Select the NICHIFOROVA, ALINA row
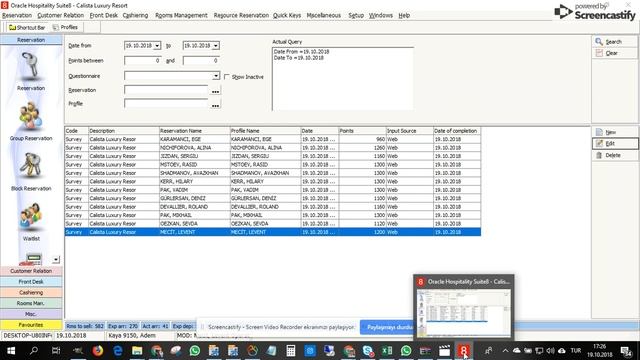Viewport: 640px width, 360px height. point(273,148)
